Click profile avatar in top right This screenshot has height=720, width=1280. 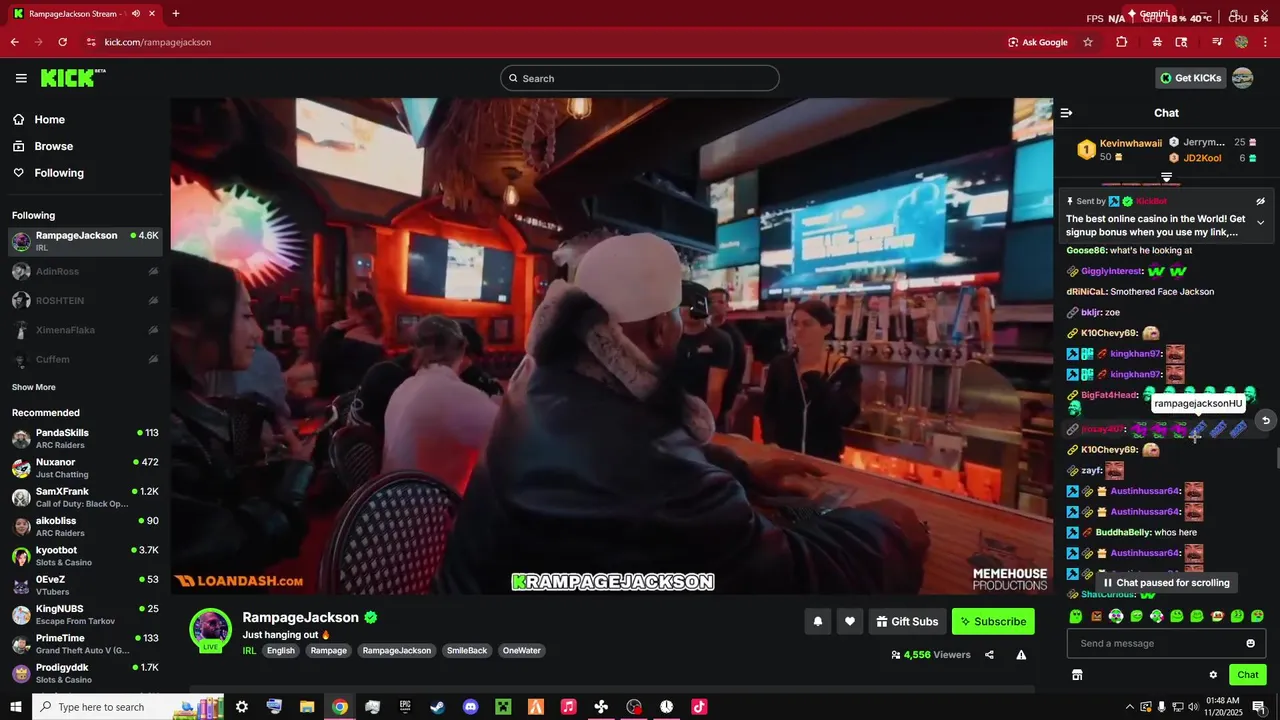1242,78
